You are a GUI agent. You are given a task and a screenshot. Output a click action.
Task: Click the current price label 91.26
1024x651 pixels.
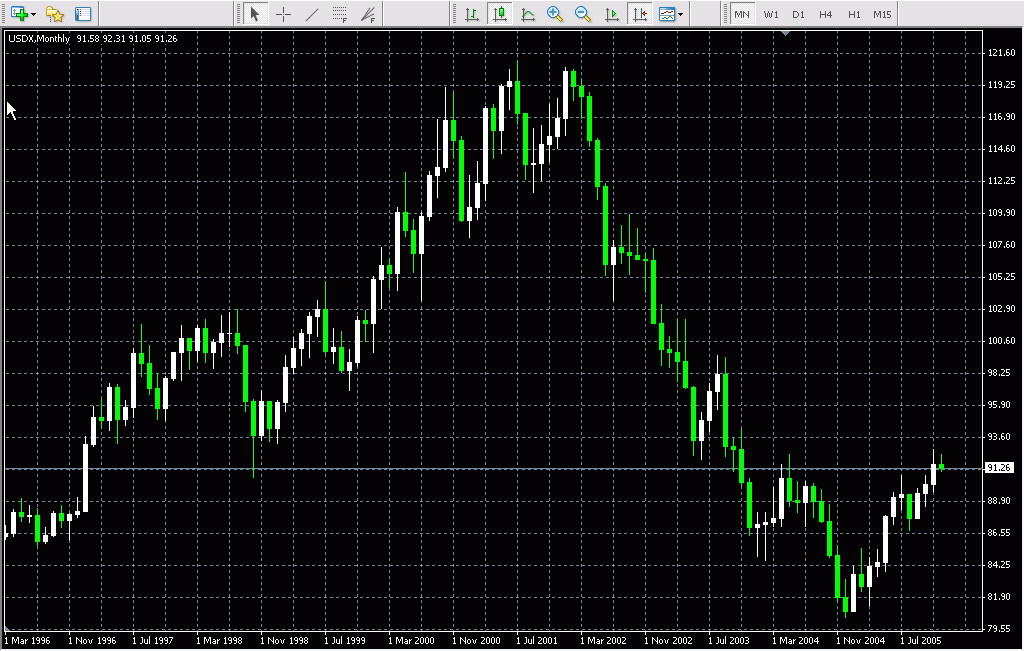tap(999, 468)
